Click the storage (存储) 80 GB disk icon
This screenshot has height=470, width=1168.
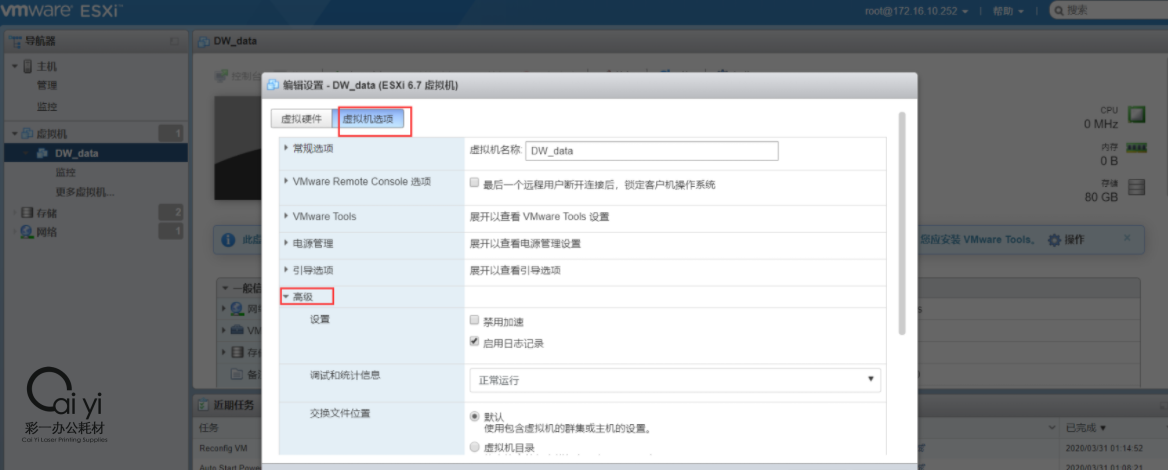pyautogui.click(x=1136, y=187)
